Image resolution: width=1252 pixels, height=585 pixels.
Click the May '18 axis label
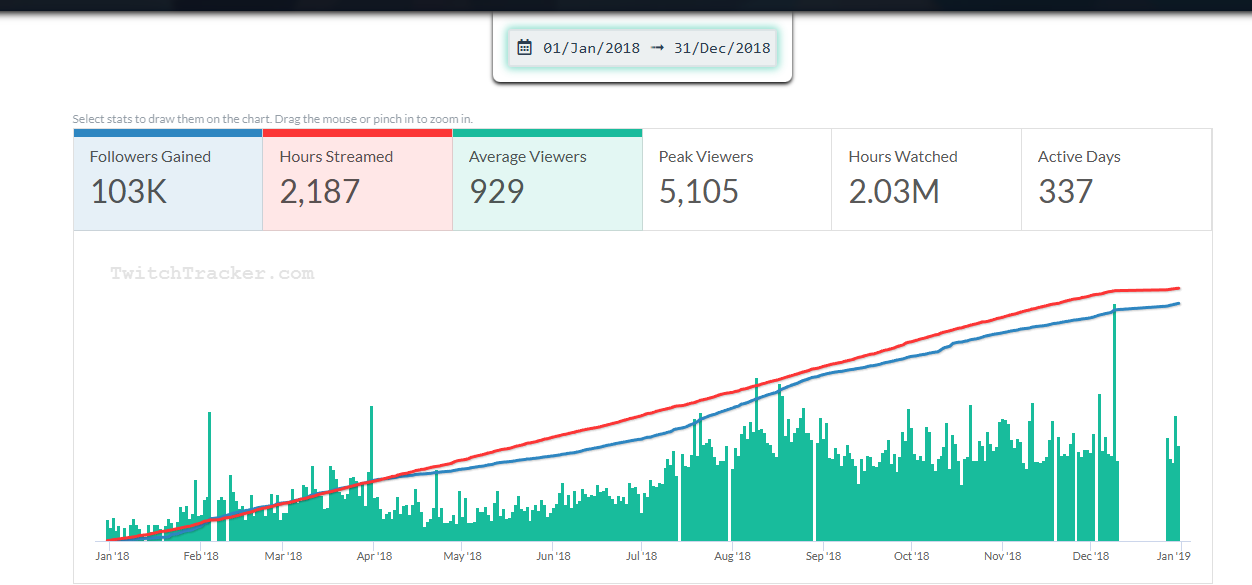tap(462, 556)
